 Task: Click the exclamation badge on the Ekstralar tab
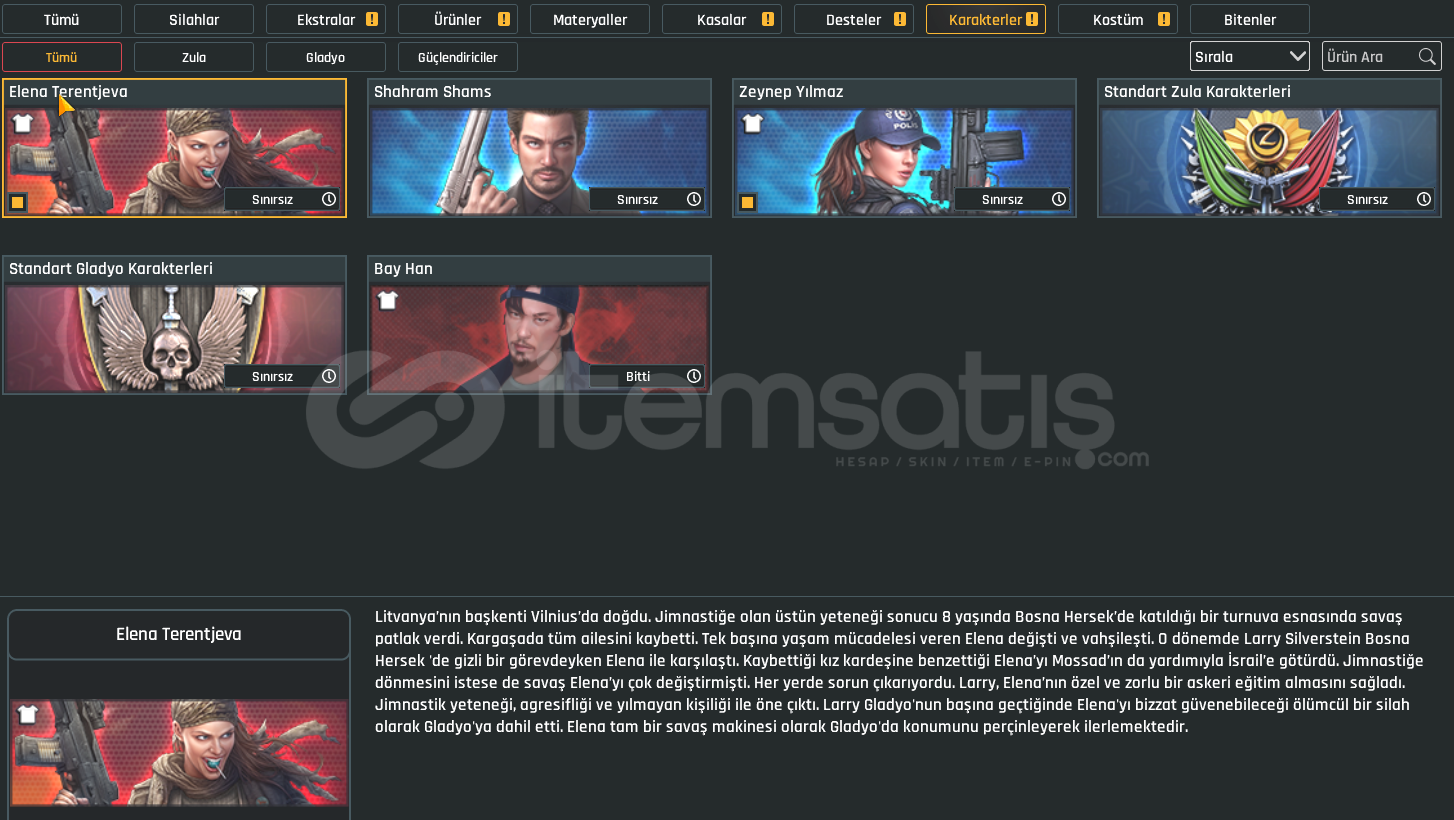(x=372, y=19)
